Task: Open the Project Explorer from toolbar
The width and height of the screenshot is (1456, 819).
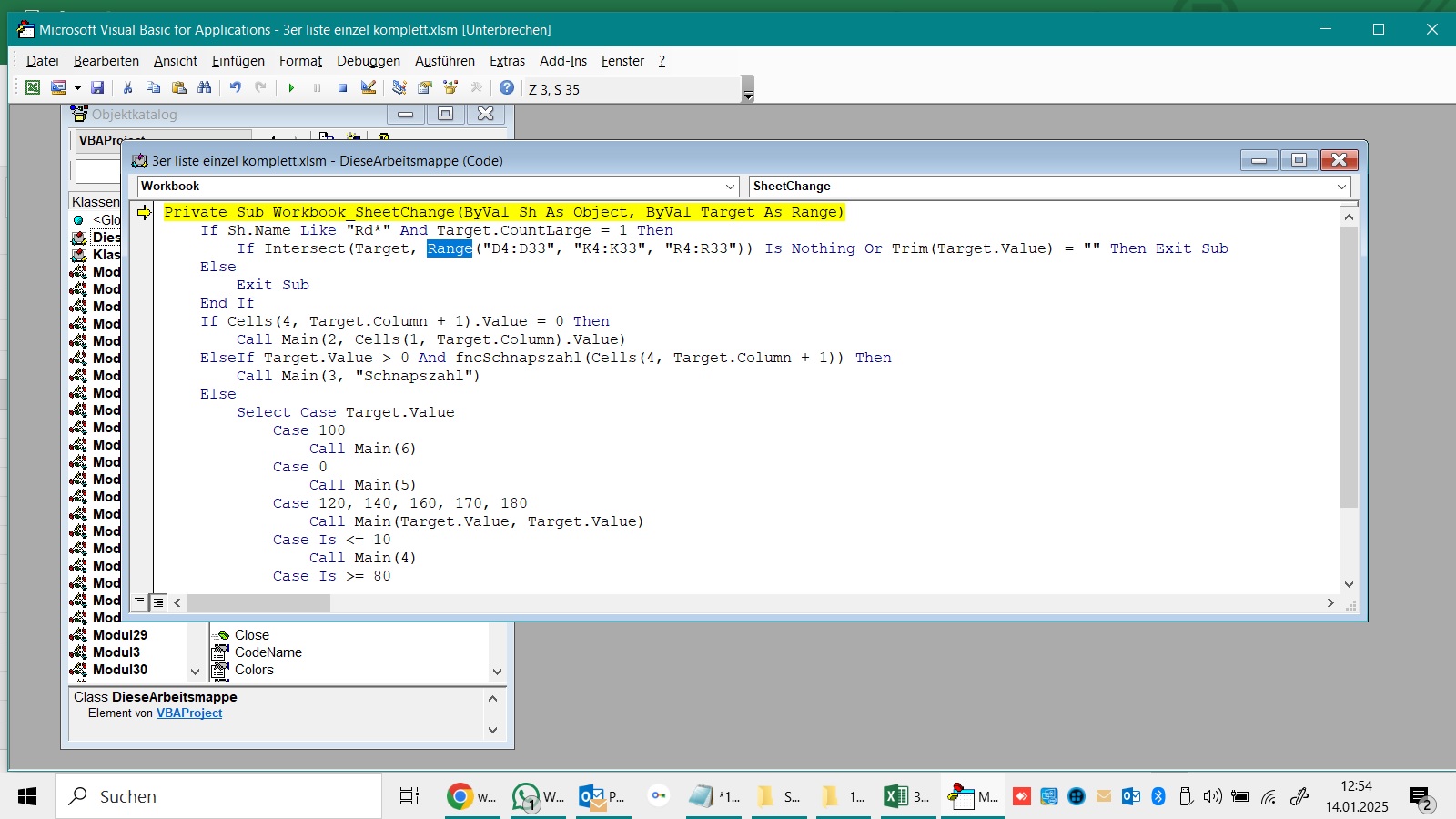Action: [x=399, y=87]
